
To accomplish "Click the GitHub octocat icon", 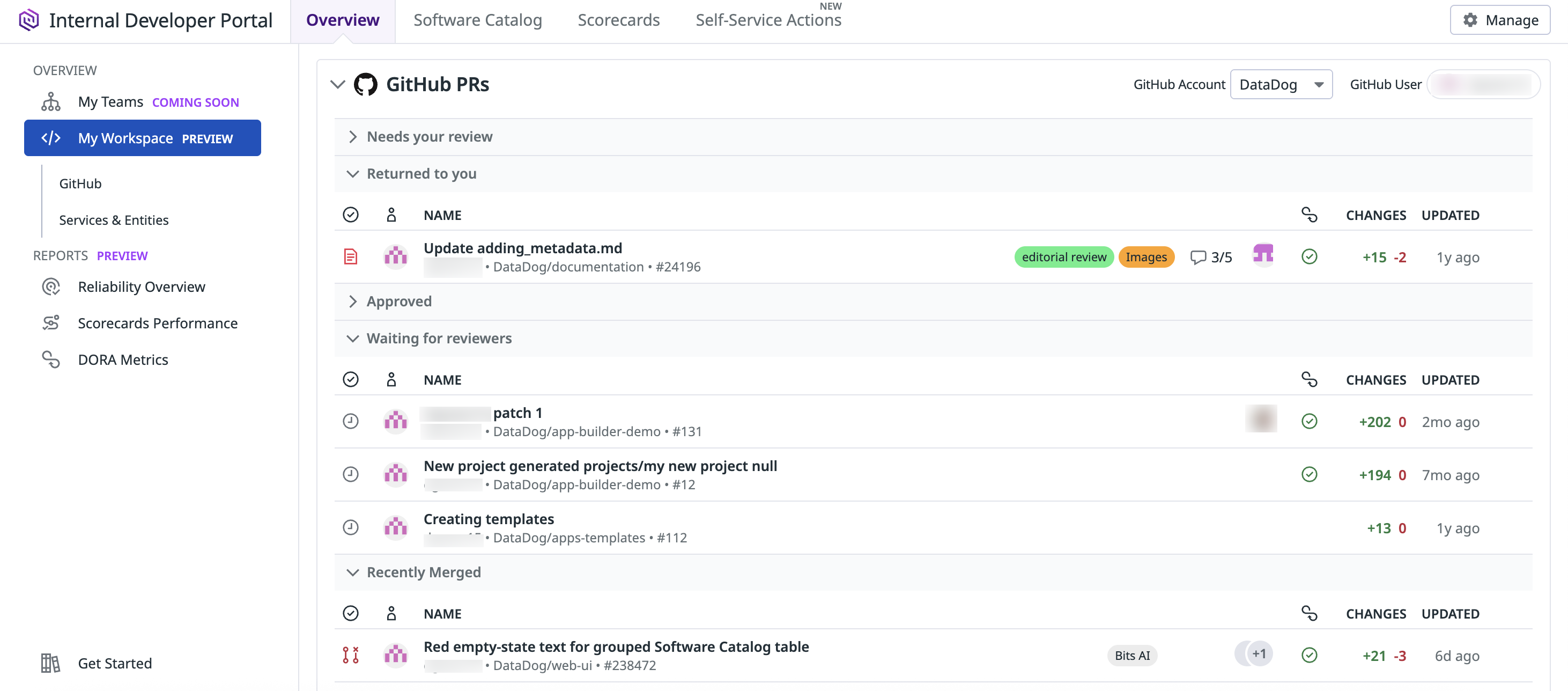I will [x=365, y=84].
